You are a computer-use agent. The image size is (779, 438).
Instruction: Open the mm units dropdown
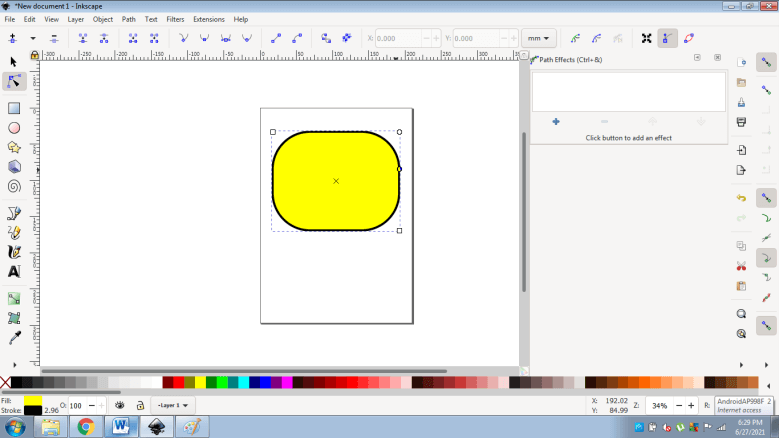click(x=539, y=38)
